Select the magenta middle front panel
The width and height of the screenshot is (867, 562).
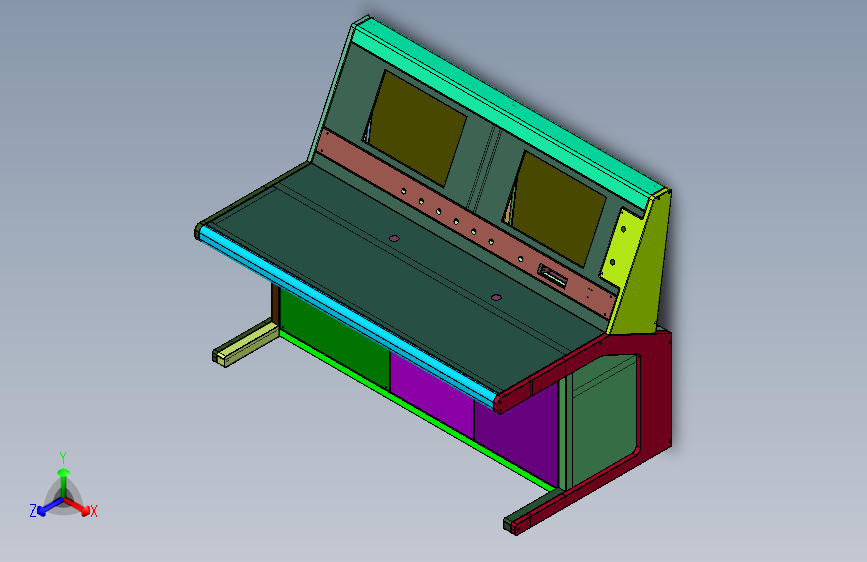point(431,396)
